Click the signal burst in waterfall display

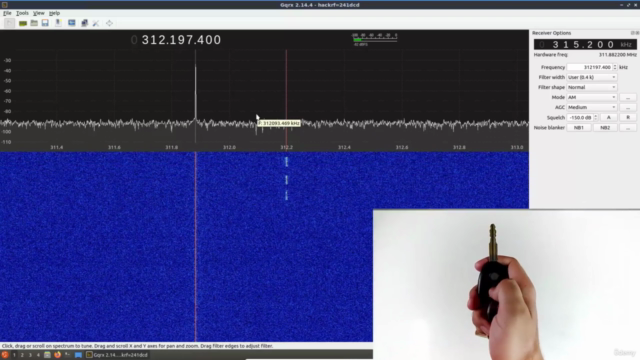coord(286,179)
